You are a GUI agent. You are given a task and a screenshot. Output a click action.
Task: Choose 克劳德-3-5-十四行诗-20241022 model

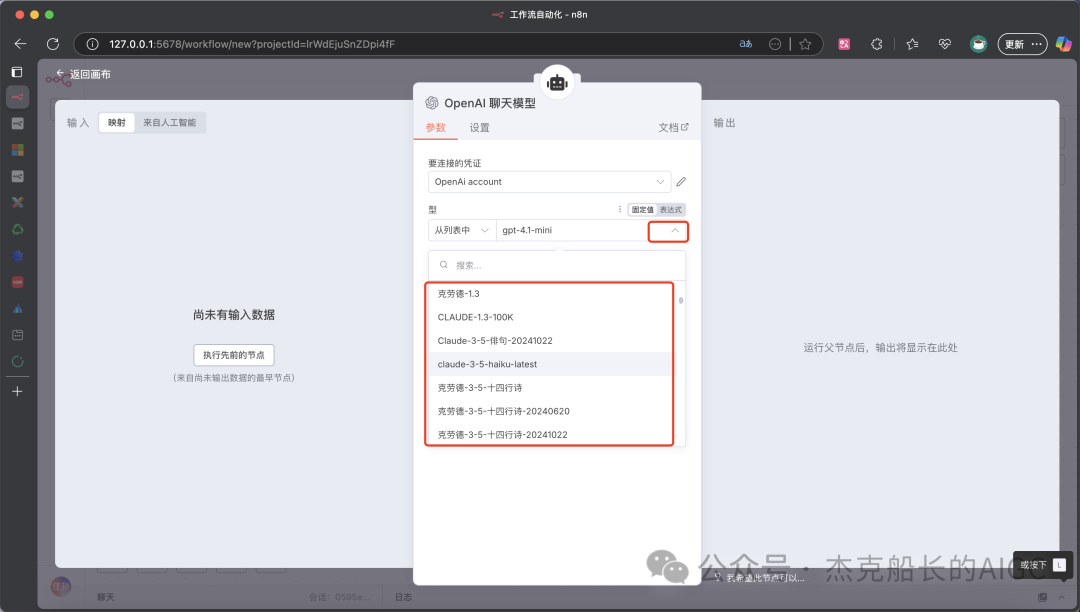(549, 434)
